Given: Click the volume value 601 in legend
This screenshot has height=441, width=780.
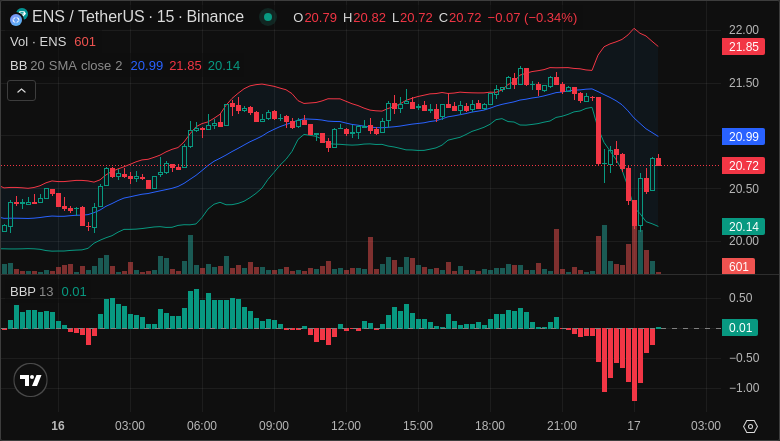Looking at the screenshot, I should (x=85, y=42).
